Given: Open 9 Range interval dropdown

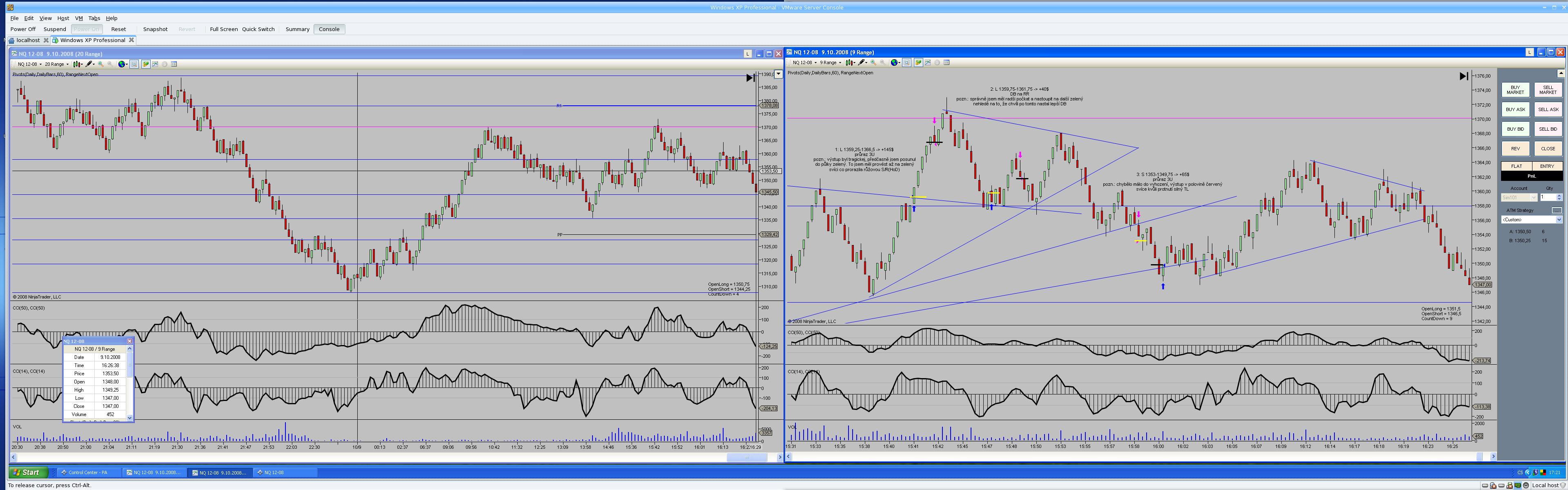Looking at the screenshot, I should coord(831,63).
